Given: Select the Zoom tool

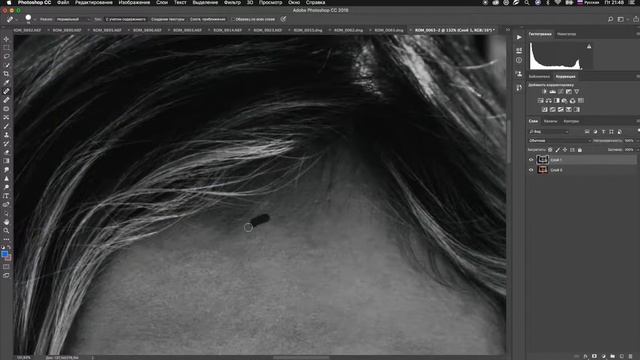Looking at the screenshot, I should 6,231.
